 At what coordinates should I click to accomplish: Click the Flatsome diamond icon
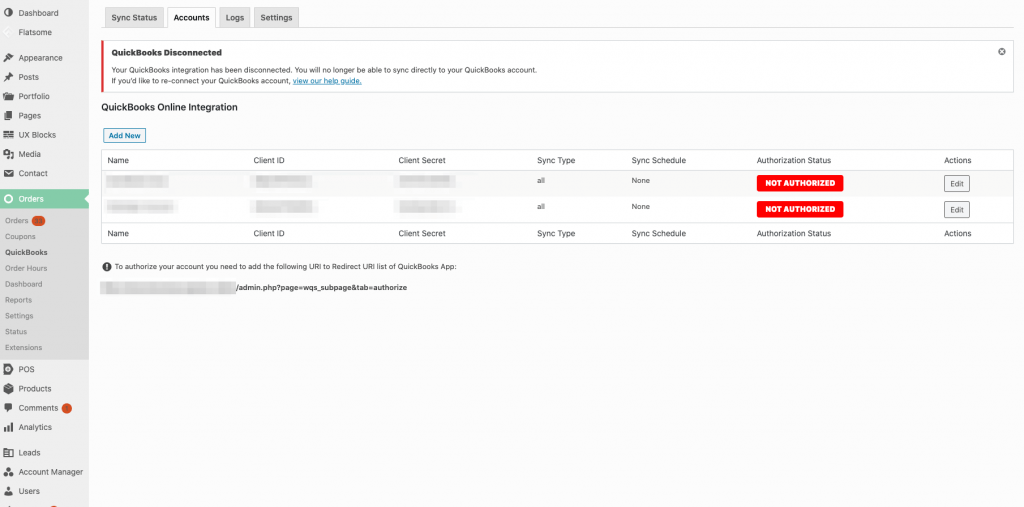[8, 32]
